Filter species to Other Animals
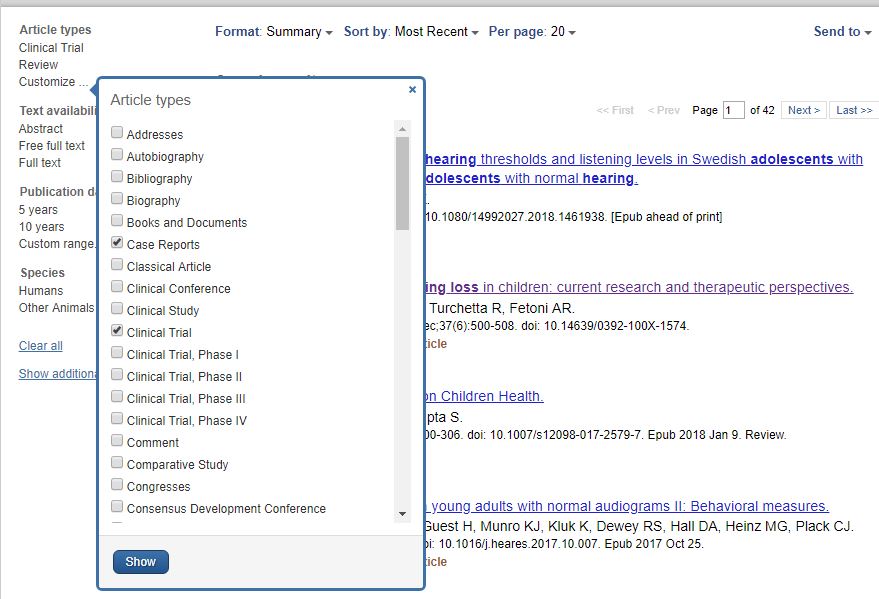879x599 pixels. click(x=57, y=308)
